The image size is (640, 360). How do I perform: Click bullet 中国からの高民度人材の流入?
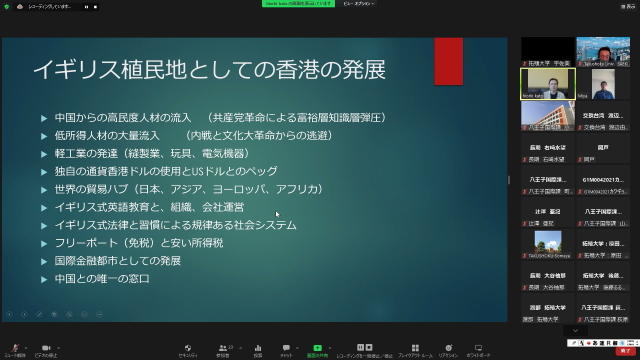pyautogui.click(x=123, y=118)
